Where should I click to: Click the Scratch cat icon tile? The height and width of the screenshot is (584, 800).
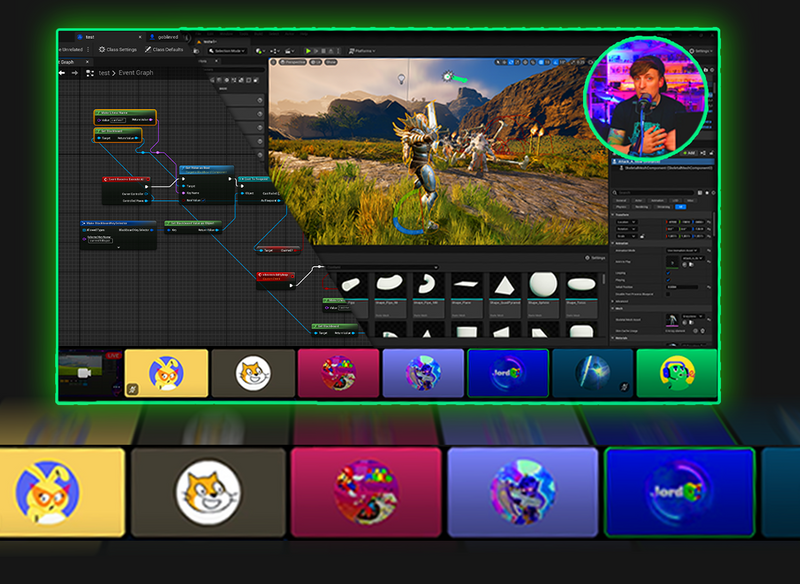tap(253, 375)
